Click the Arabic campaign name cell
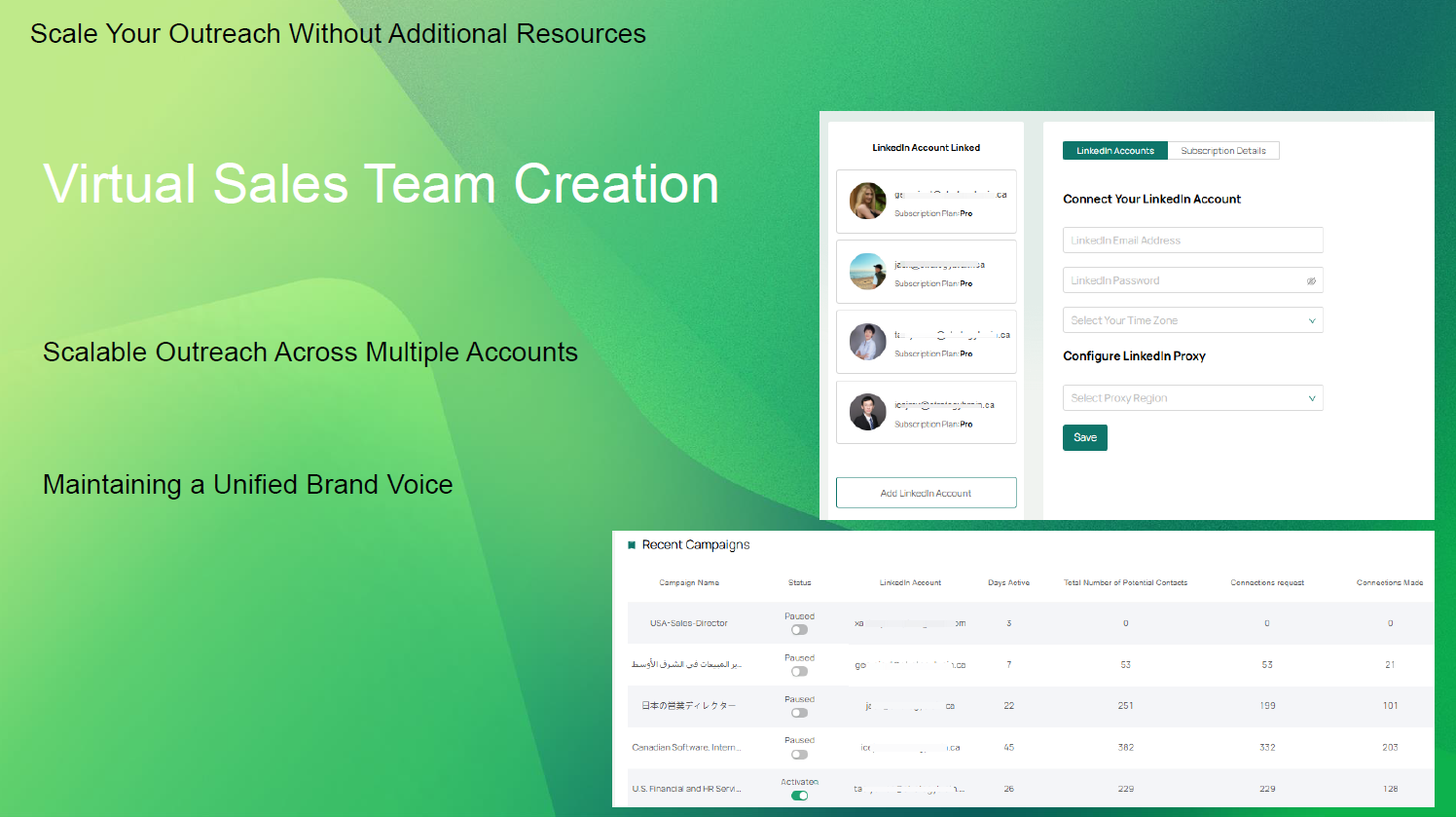This screenshot has height=817, width=1456. point(687,665)
